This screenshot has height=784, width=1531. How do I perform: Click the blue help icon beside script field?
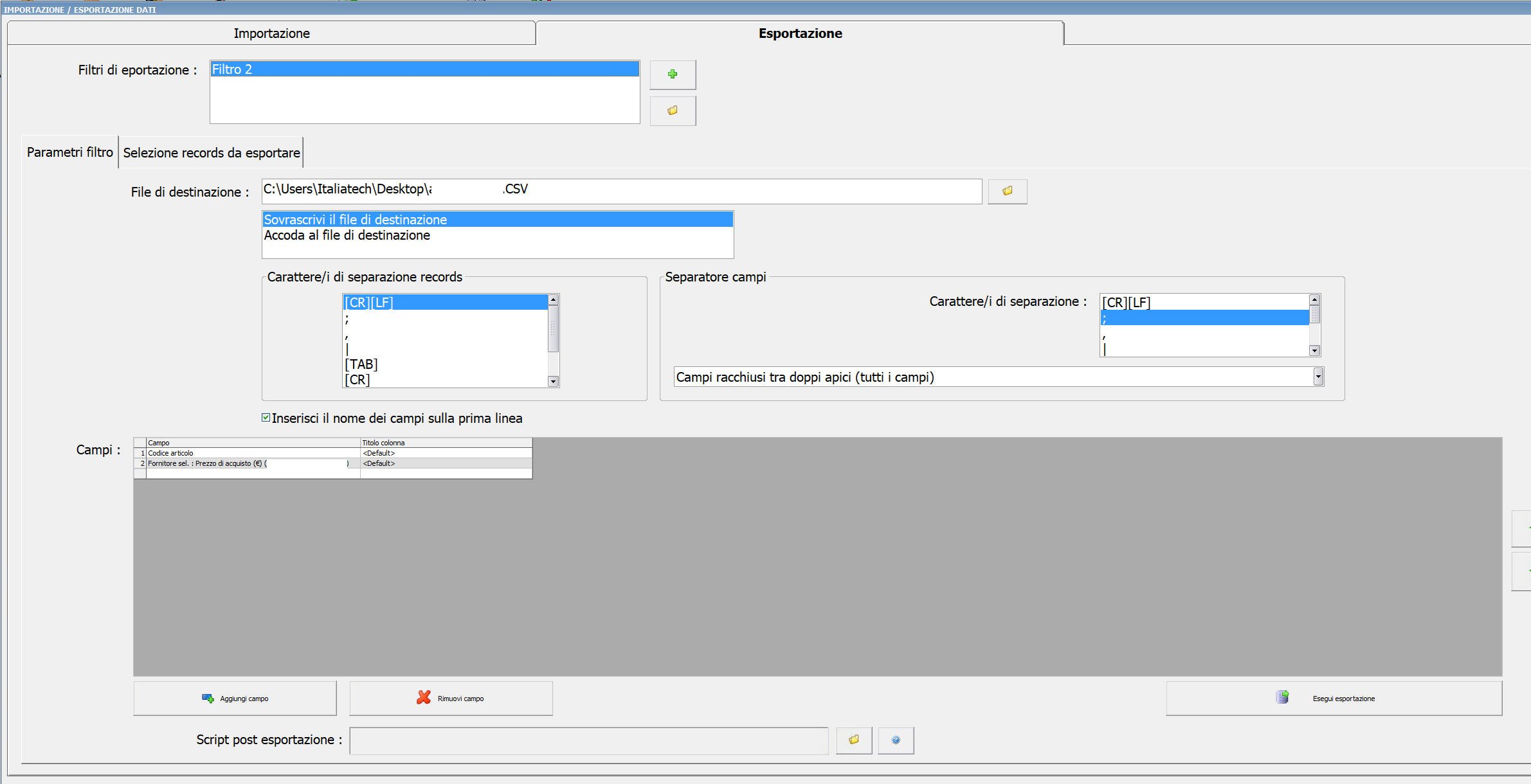(x=896, y=740)
